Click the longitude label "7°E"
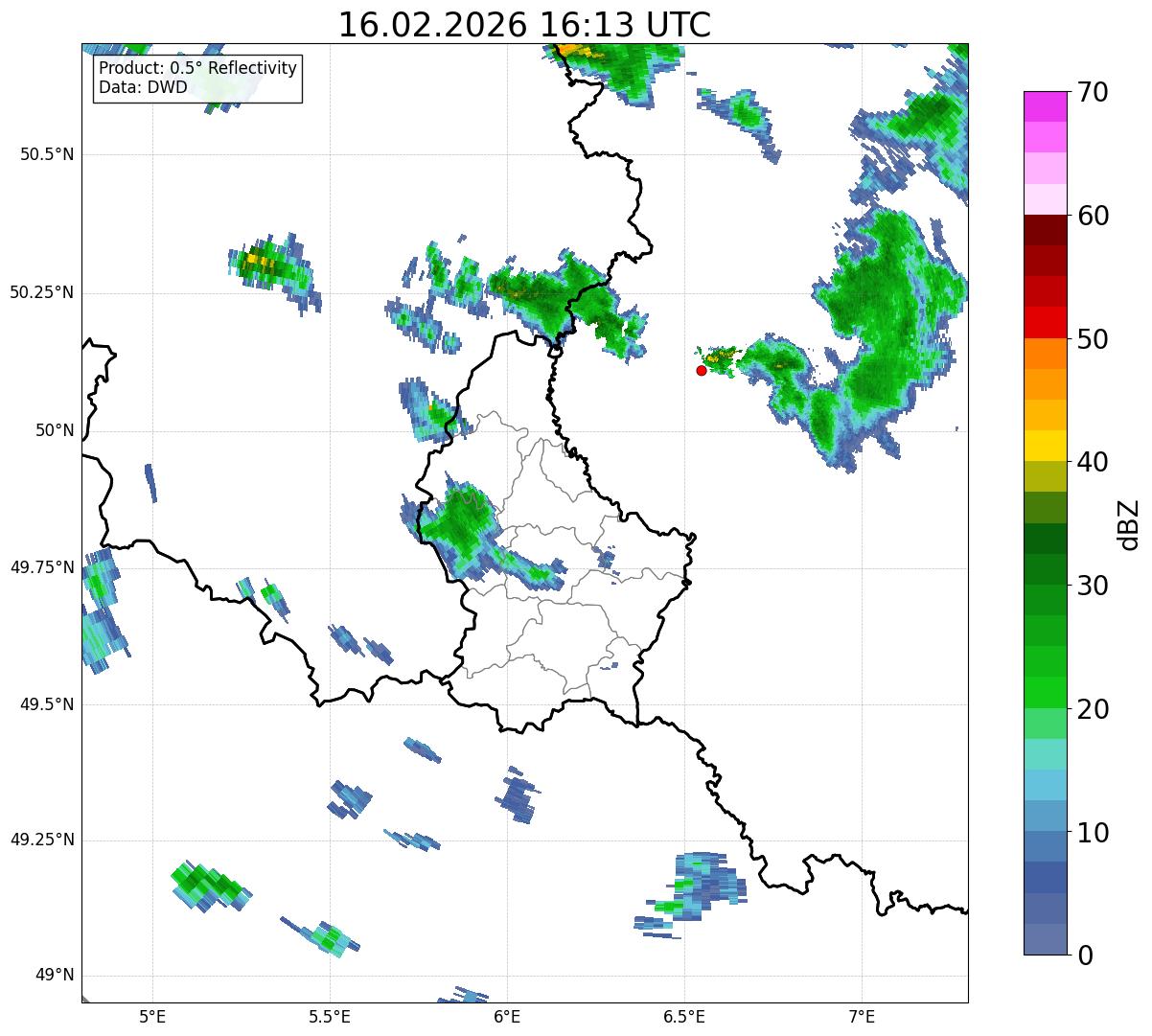The width and height of the screenshot is (1152, 1036). click(862, 1017)
